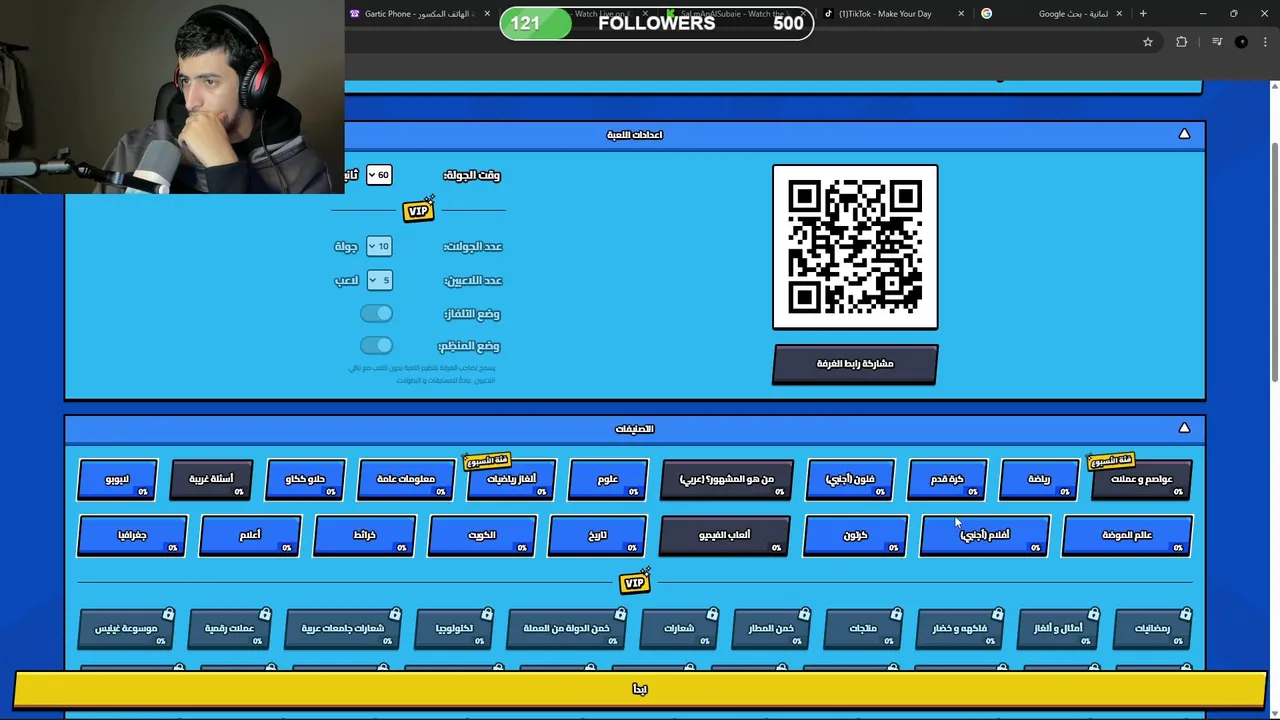Click the lock icon on موسوعة غينيس

(x=168, y=614)
